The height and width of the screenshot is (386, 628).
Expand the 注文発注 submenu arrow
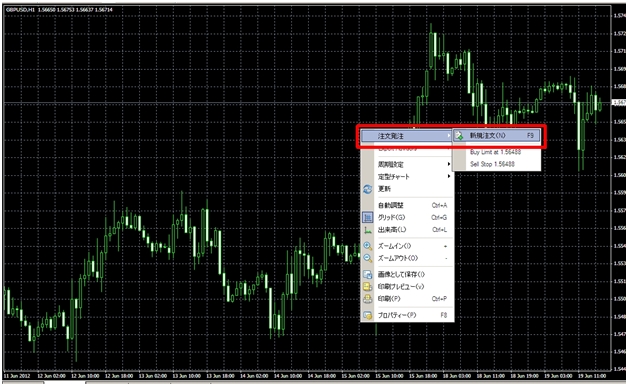coord(449,136)
